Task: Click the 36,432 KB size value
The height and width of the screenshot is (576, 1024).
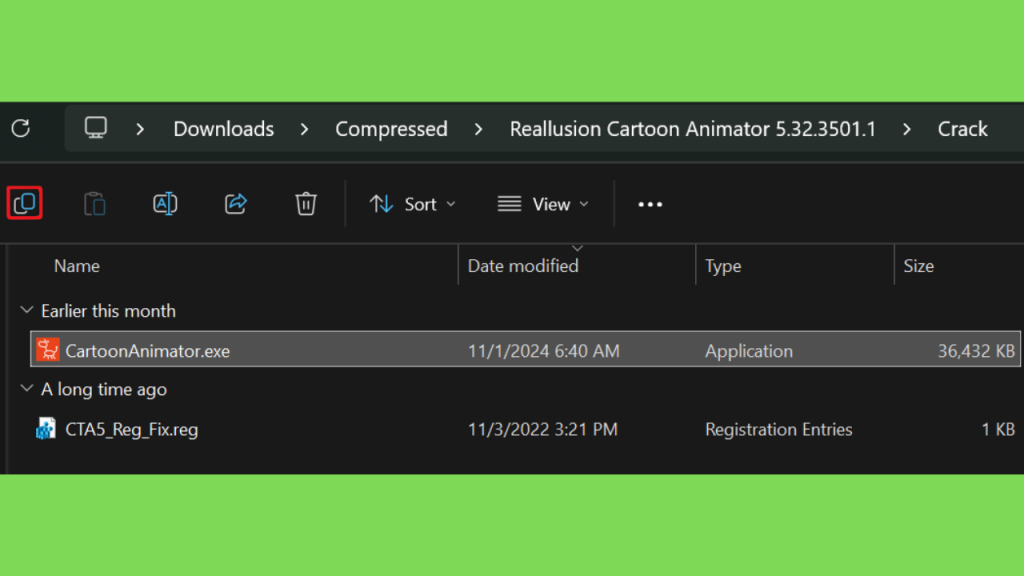Action: [976, 351]
